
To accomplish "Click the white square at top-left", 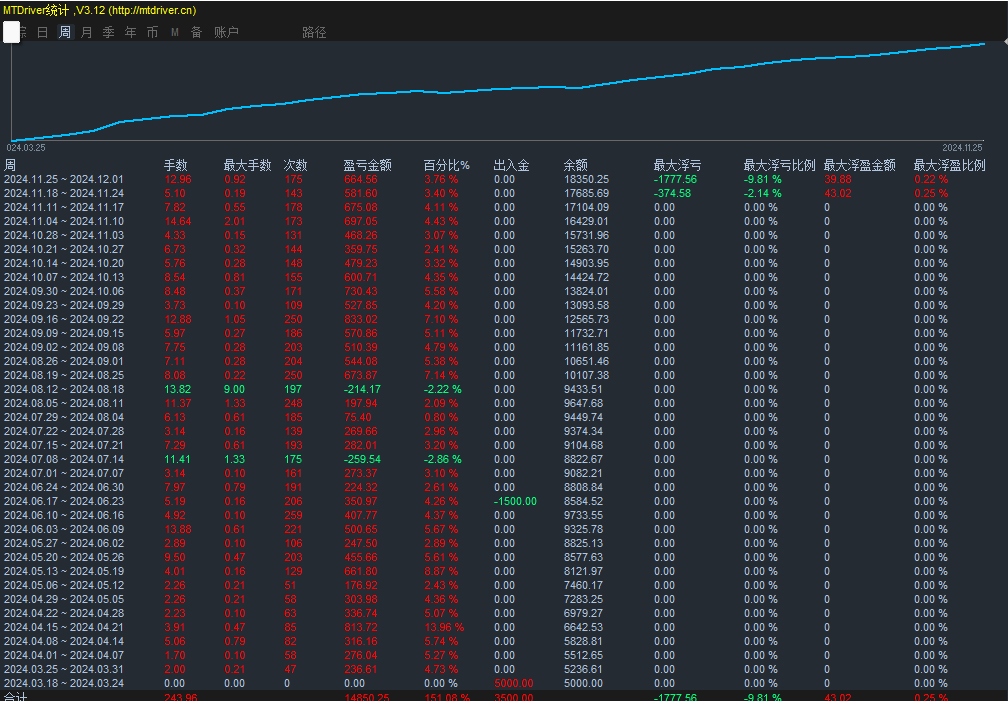I will pos(12,32).
